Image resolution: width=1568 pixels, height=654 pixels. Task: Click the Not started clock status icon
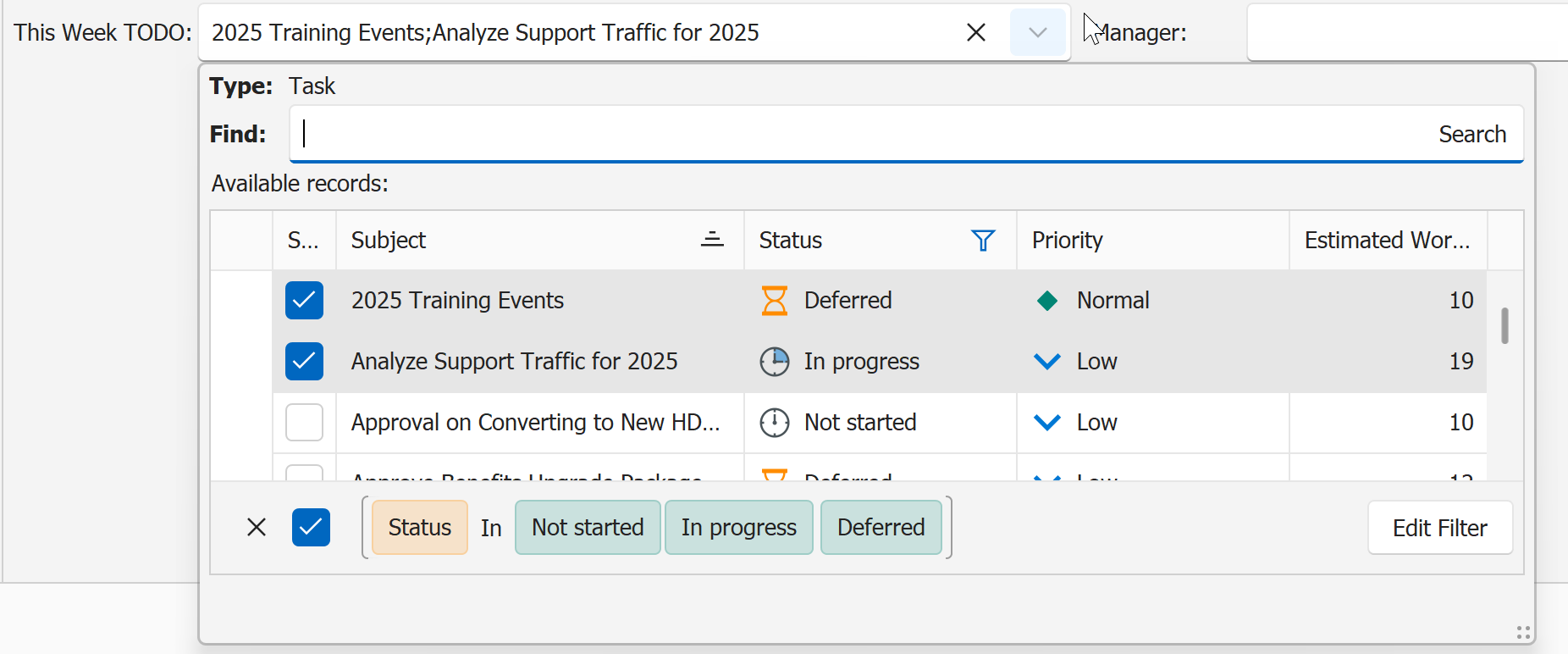tap(774, 423)
